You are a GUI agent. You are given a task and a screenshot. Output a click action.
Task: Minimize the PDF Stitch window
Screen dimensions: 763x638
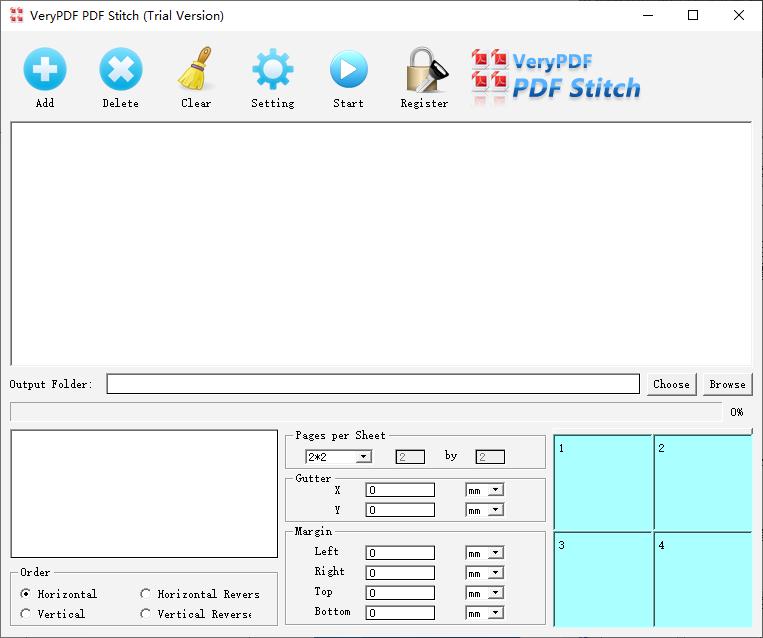point(648,15)
